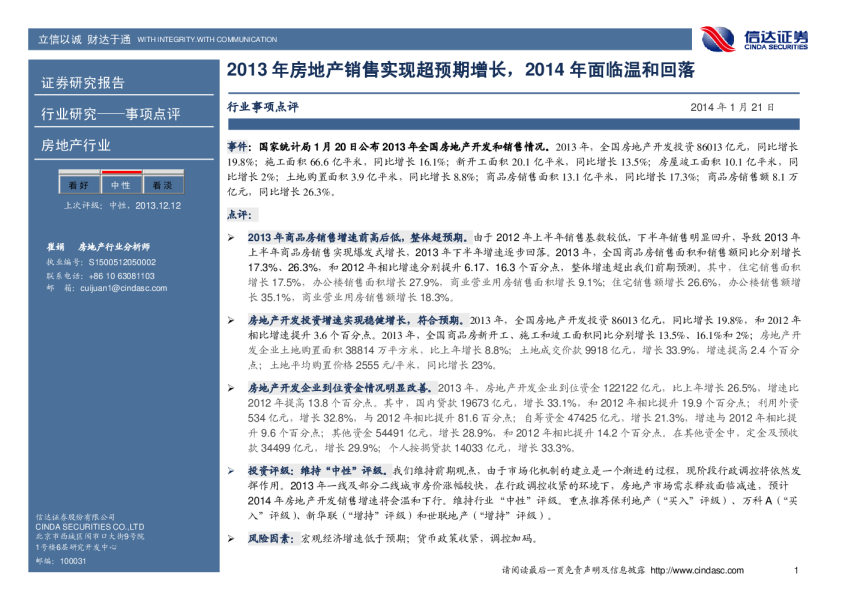Select the 中性 rating box

[x=120, y=186]
